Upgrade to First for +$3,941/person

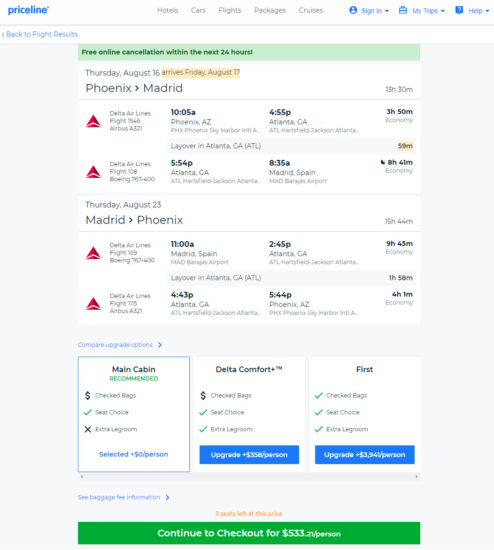pos(365,455)
